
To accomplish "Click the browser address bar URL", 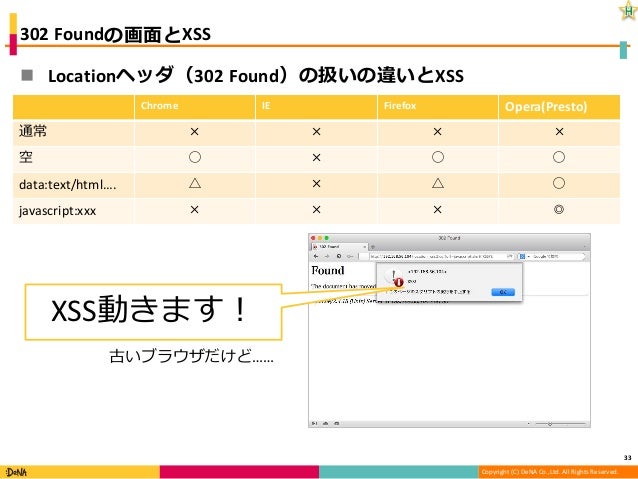I will tap(437, 256).
